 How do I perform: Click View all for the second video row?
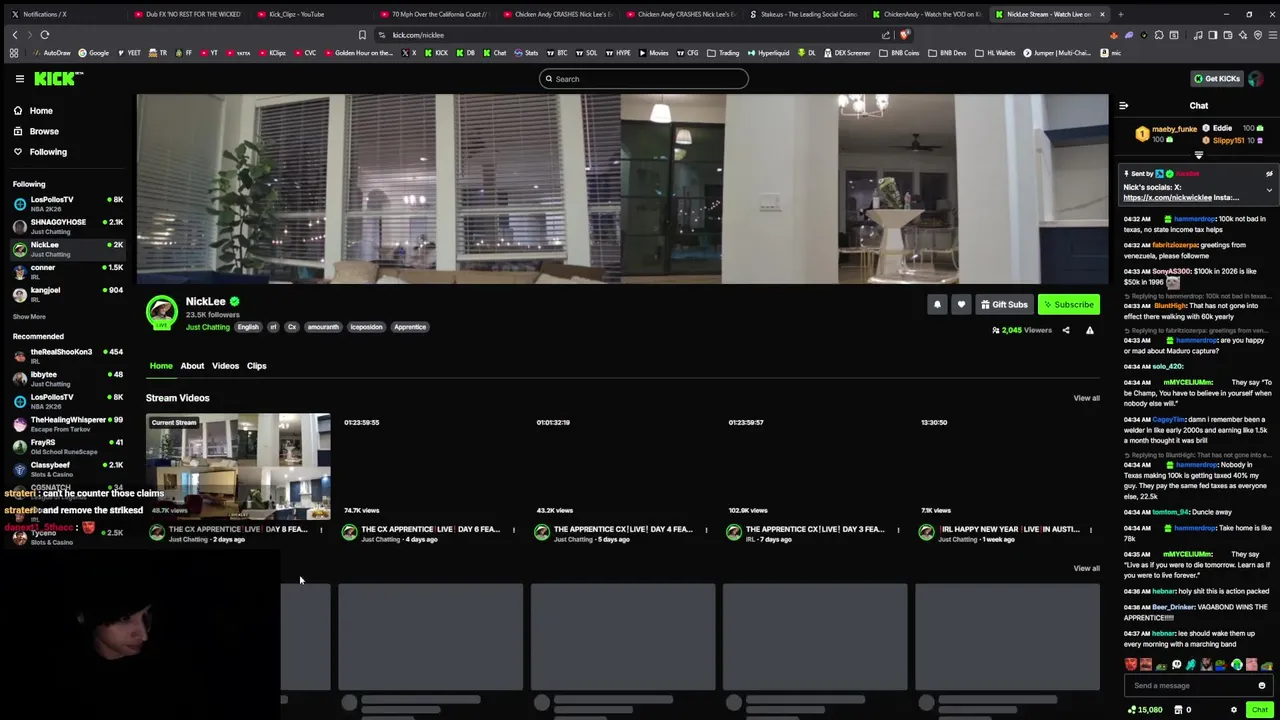tap(1086, 568)
